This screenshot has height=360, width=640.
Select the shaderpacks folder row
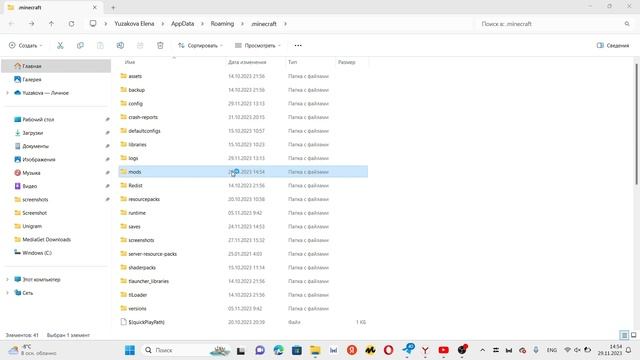pyautogui.click(x=243, y=267)
